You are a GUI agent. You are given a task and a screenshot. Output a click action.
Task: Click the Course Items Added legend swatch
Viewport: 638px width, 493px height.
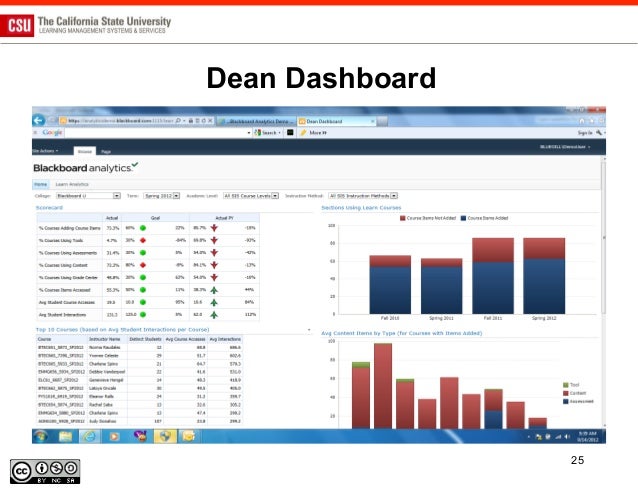tap(463, 218)
